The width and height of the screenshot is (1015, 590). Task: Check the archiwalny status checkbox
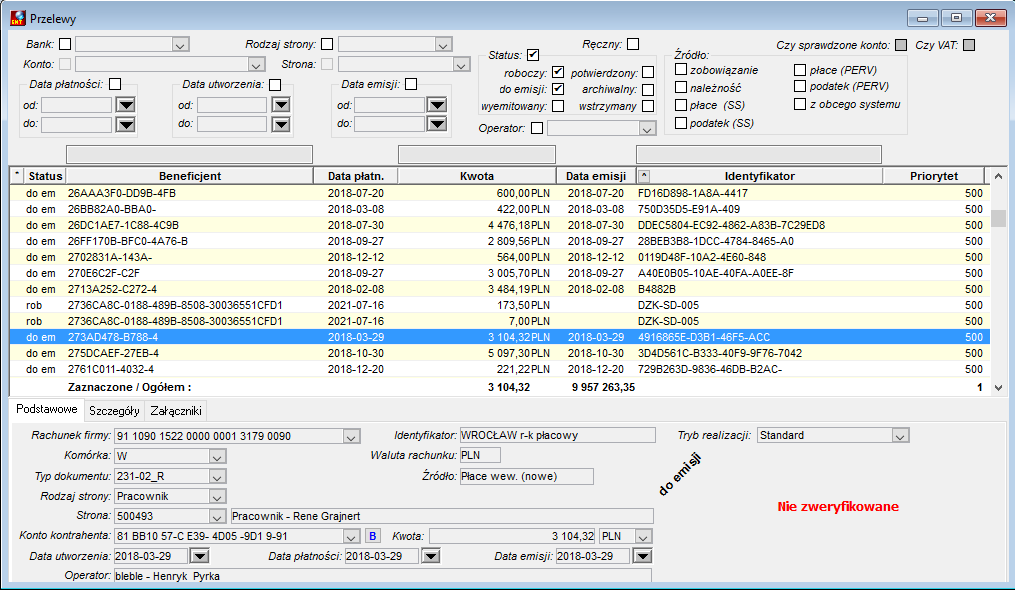648,89
